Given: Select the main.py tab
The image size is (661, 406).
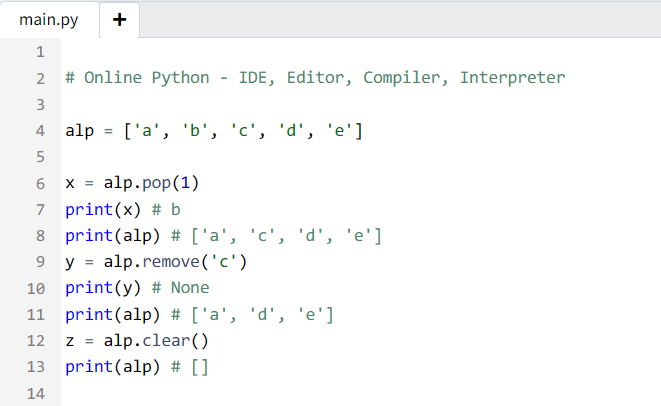Looking at the screenshot, I should pos(49,20).
